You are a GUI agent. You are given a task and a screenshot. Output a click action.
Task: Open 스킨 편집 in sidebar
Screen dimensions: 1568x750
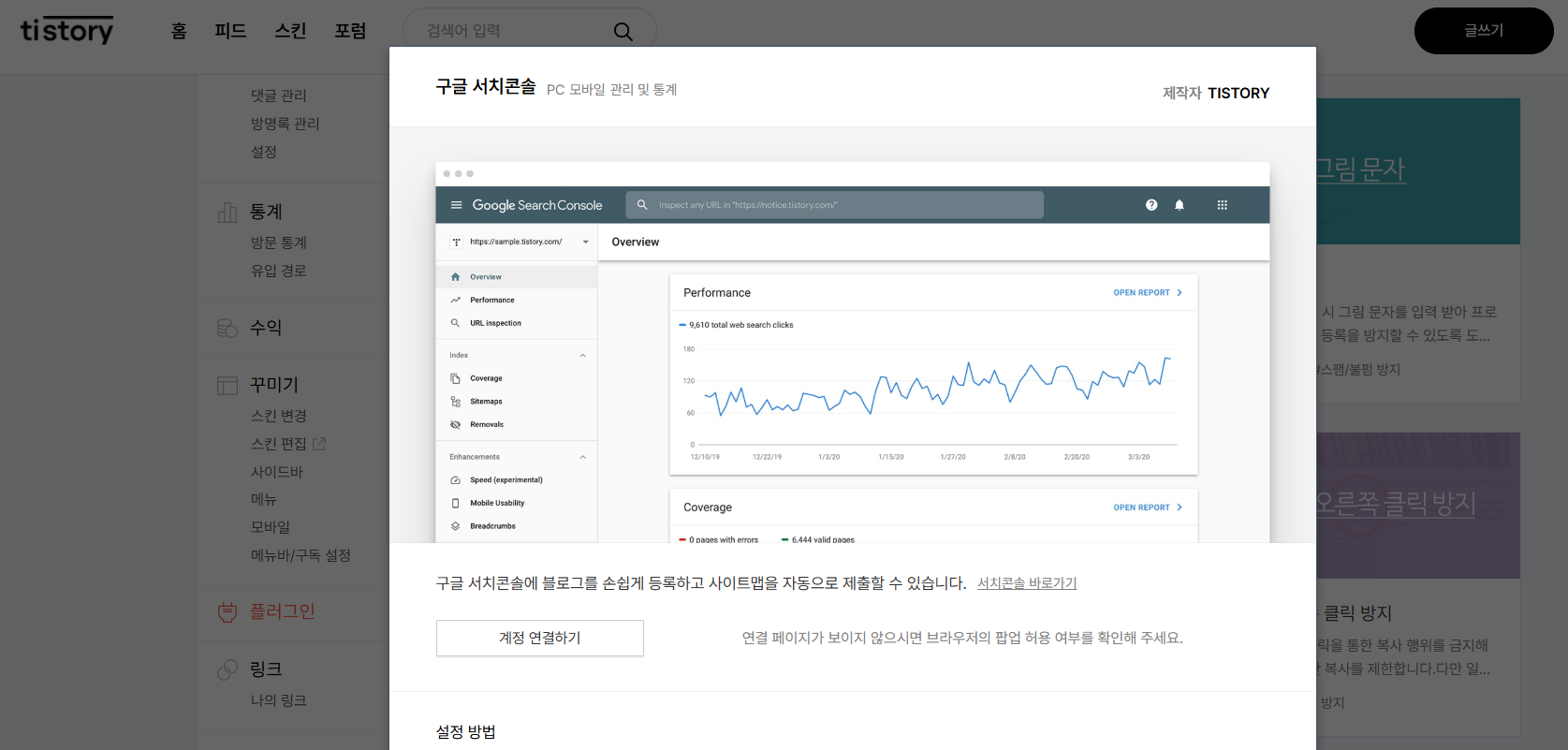point(279,444)
